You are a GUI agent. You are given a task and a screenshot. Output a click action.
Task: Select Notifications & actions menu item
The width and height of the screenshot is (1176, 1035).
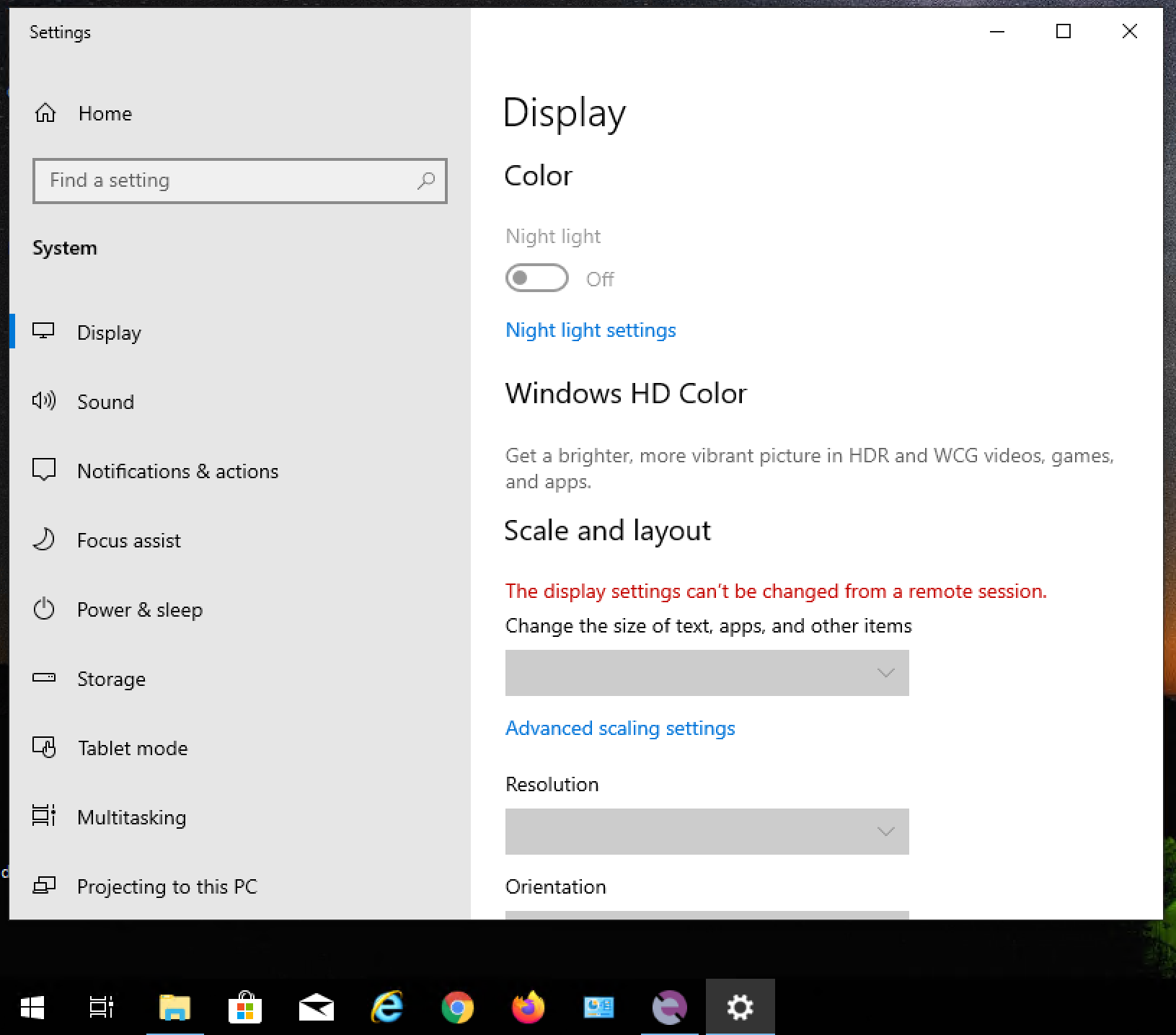click(x=177, y=471)
